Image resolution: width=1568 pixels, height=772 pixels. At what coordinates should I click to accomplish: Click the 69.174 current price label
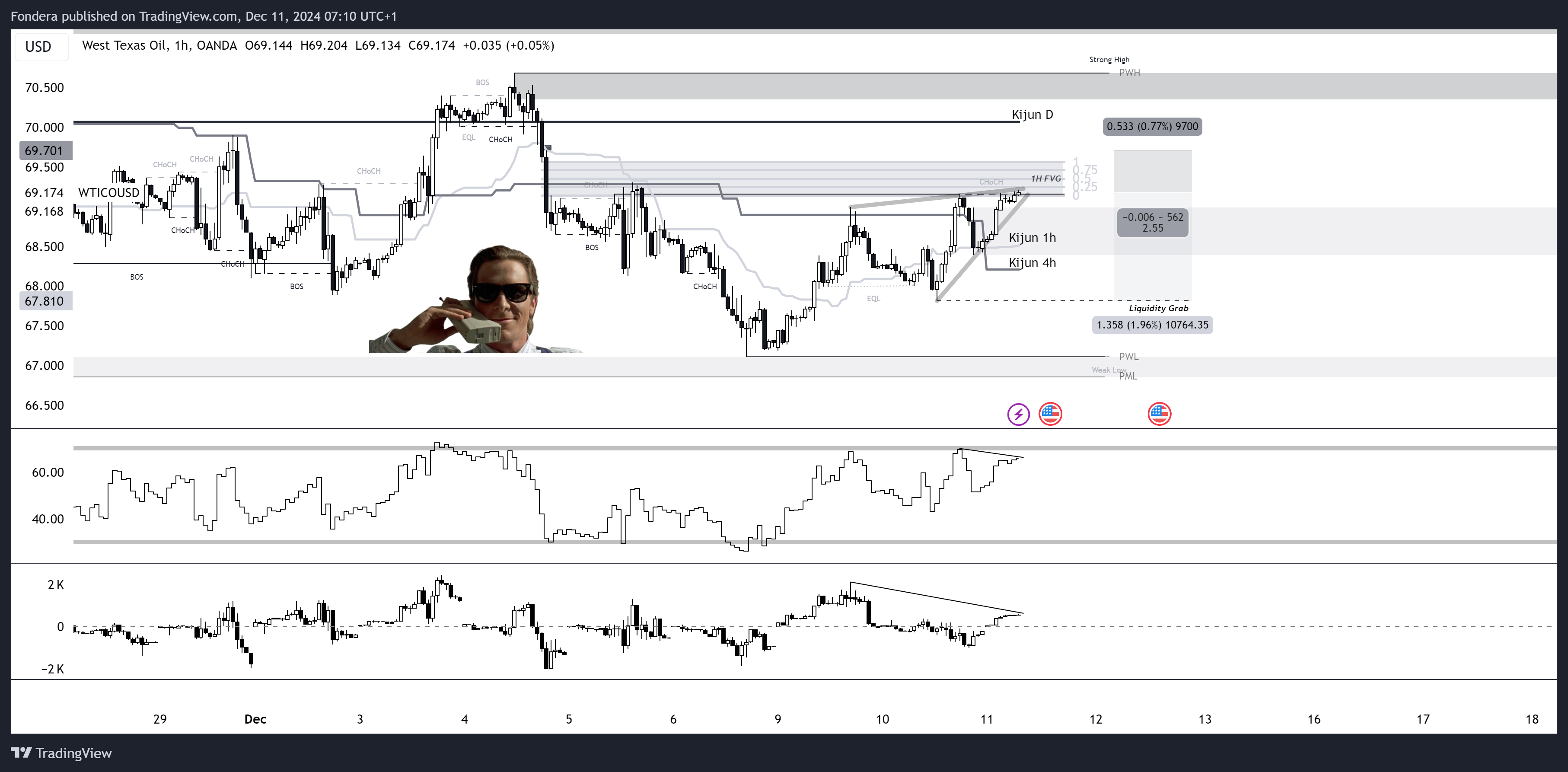(x=44, y=192)
